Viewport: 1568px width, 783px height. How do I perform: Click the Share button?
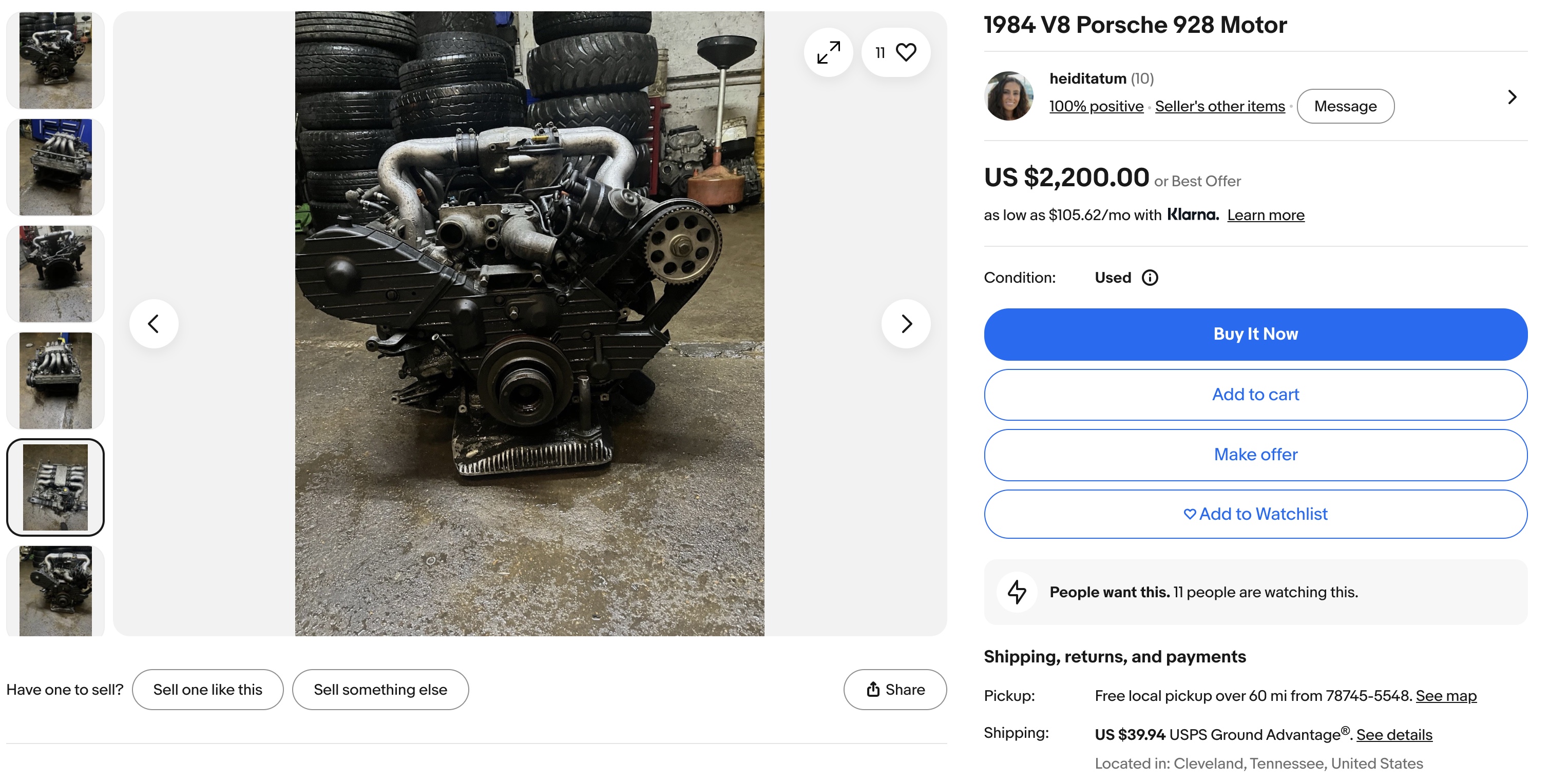(895, 689)
